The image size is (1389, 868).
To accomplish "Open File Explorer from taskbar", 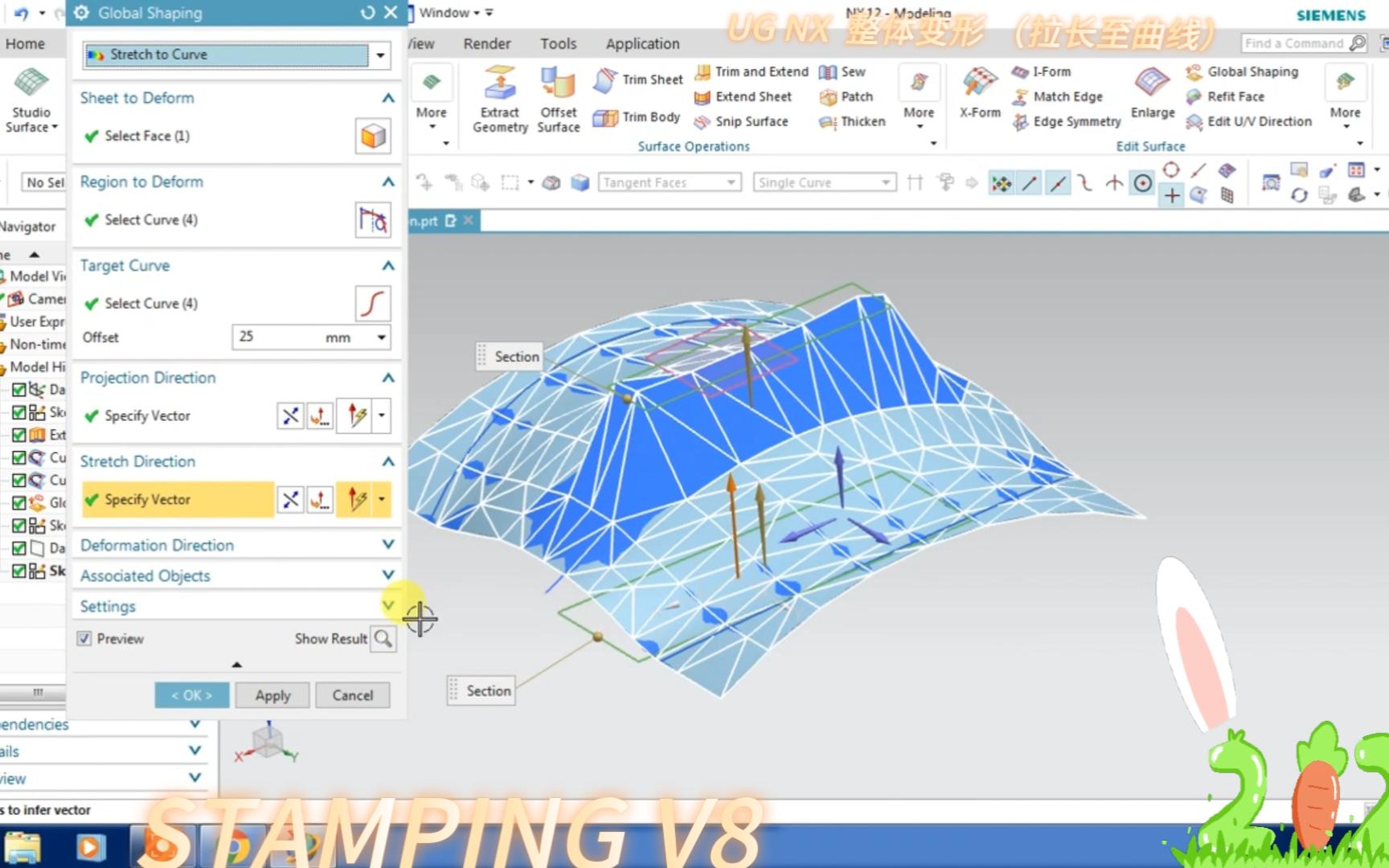I will (x=23, y=848).
